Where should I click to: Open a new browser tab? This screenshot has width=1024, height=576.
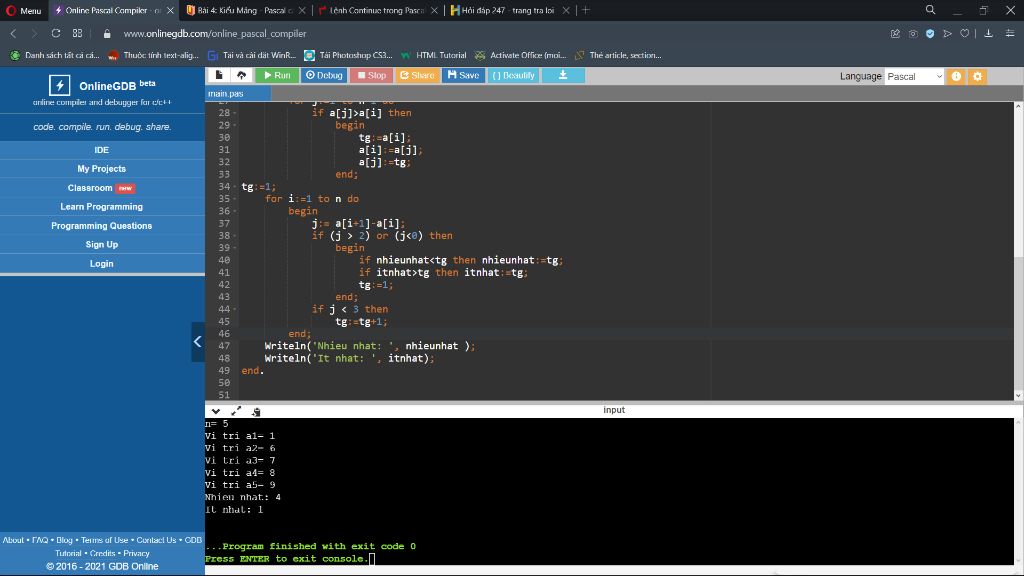(x=586, y=10)
